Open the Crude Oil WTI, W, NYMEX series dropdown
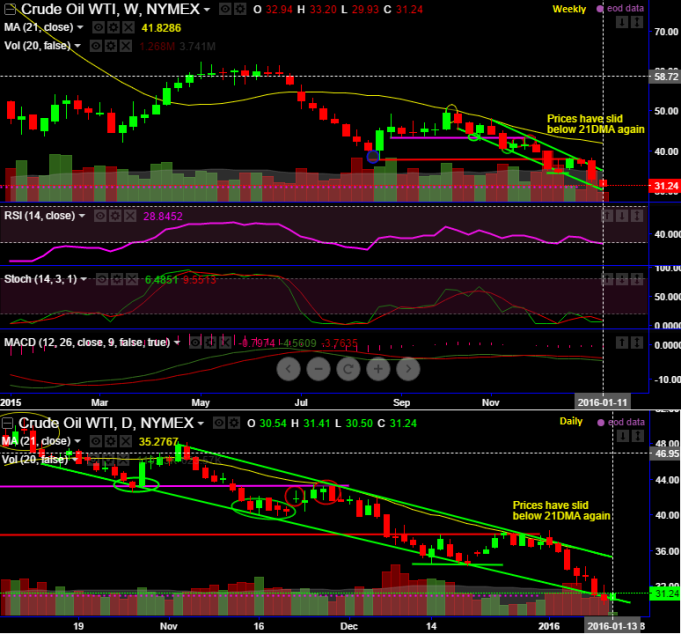Image resolution: width=681 pixels, height=634 pixels. pyautogui.click(x=207, y=10)
